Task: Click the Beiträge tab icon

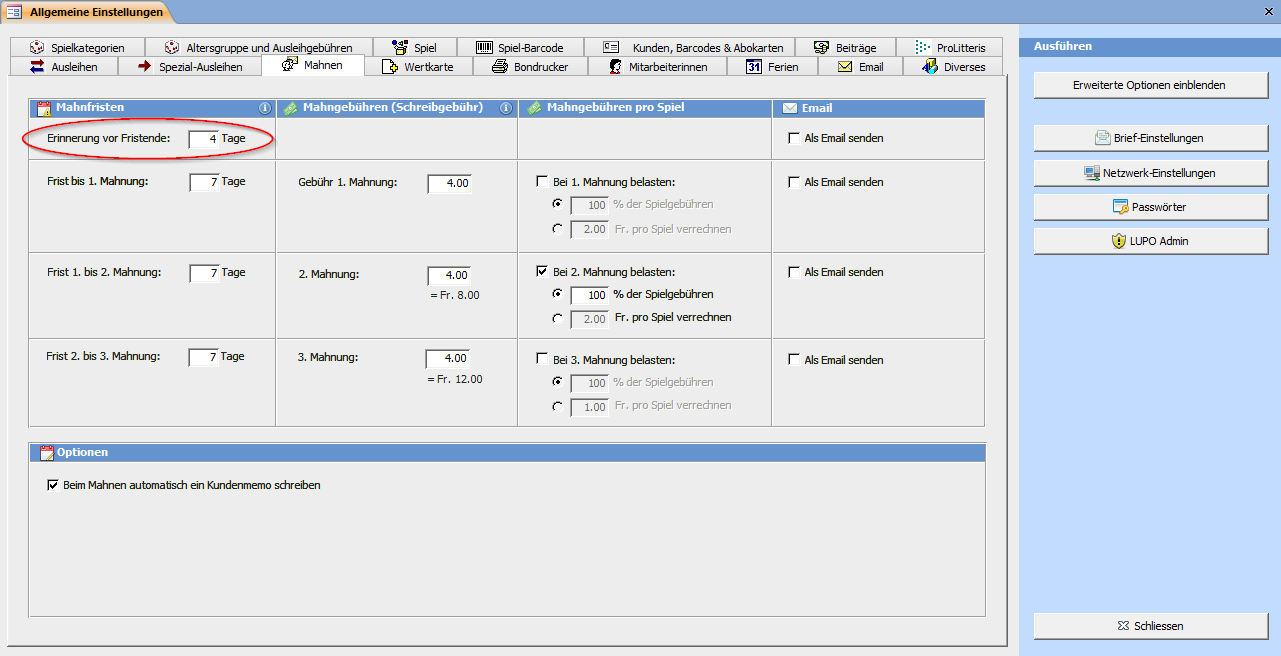Action: point(822,47)
